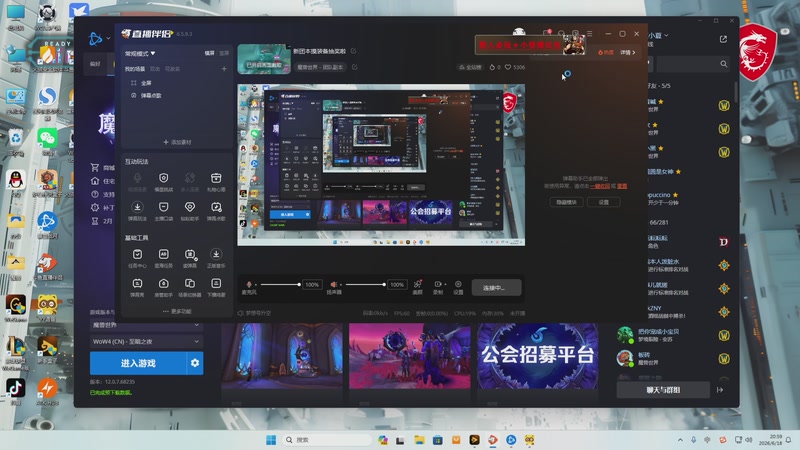The width and height of the screenshot is (800, 450).
Task: Mute the microphone (麦克风) icon
Action: (249, 285)
